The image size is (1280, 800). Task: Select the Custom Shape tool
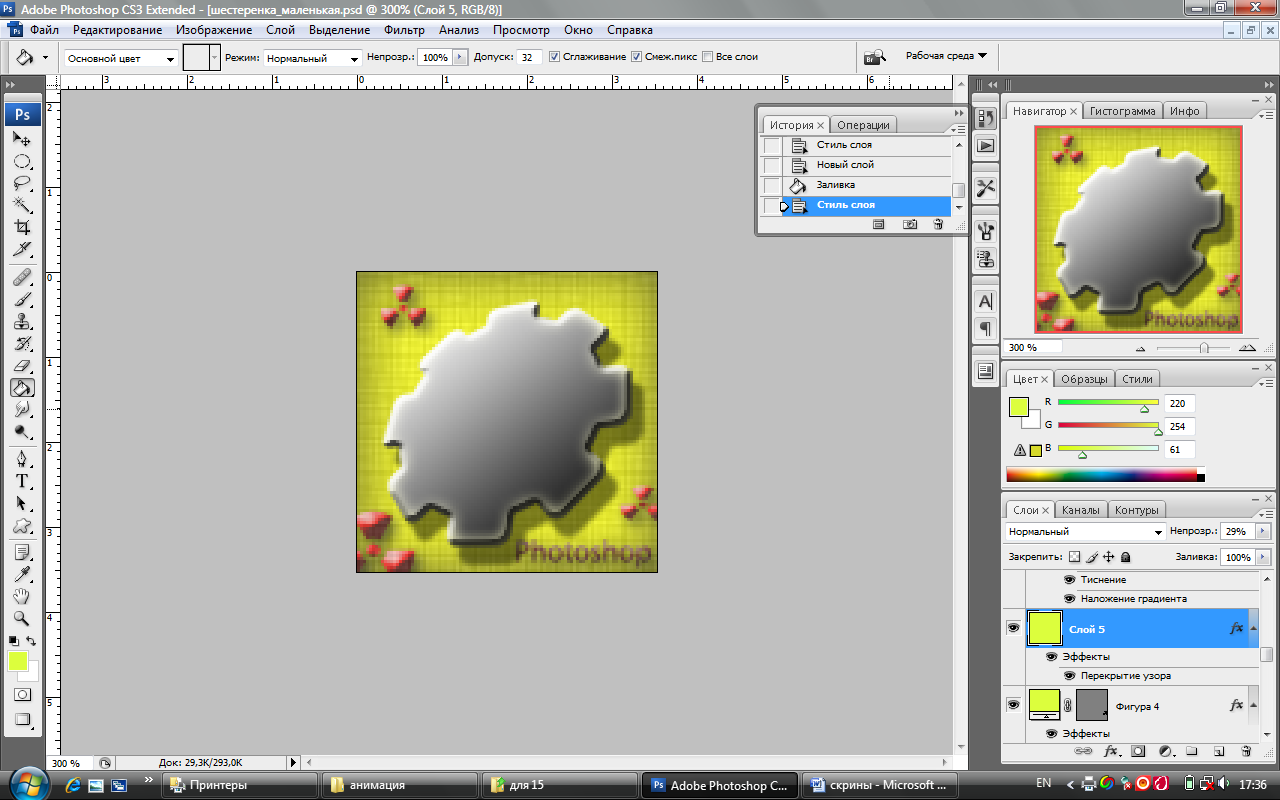(22, 525)
